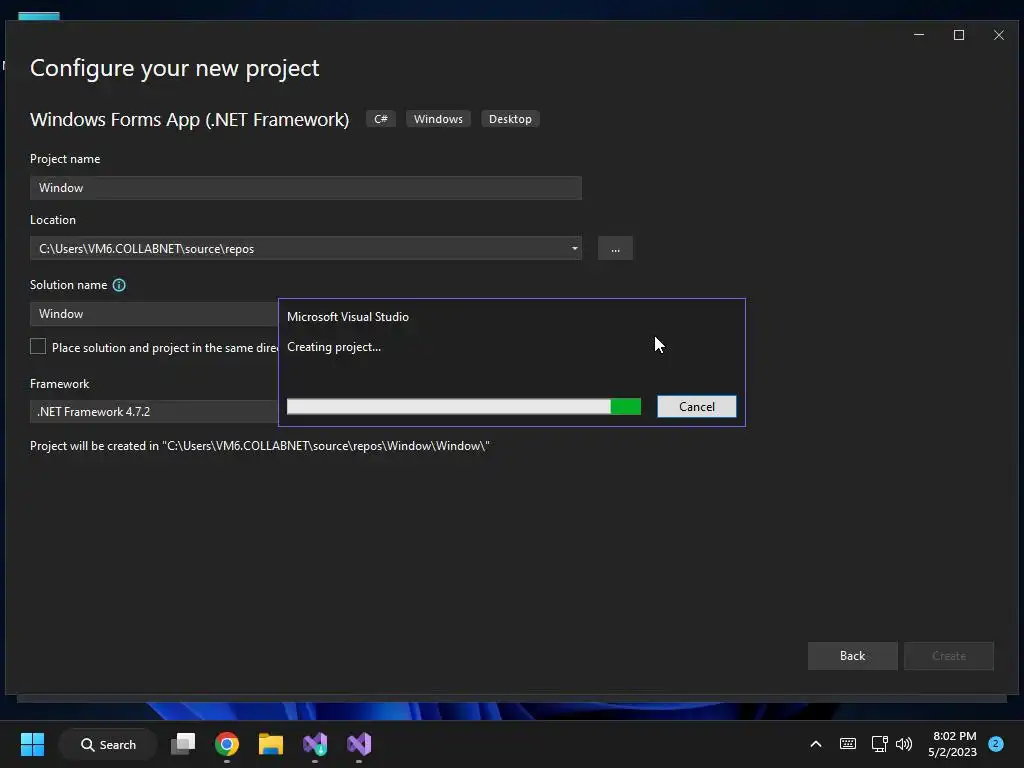The height and width of the screenshot is (768, 1024).
Task: Browse for a location with the ellipsis button
Action: click(x=615, y=248)
